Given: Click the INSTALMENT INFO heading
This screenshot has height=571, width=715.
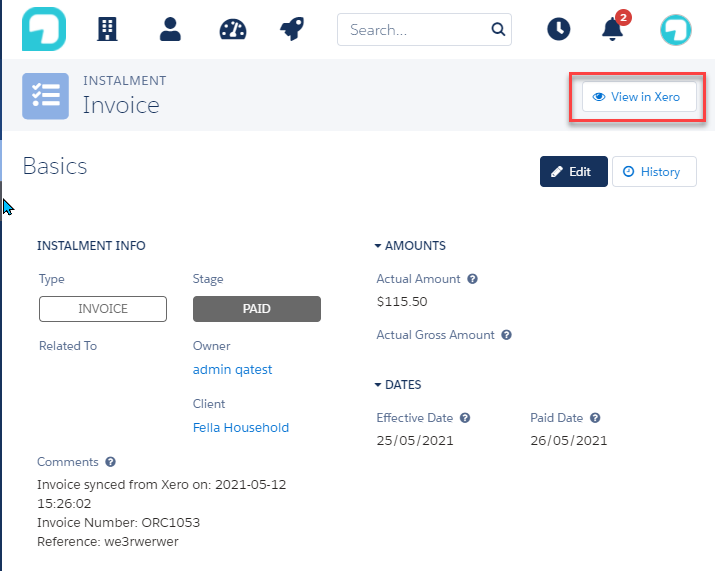Looking at the screenshot, I should [x=91, y=246].
